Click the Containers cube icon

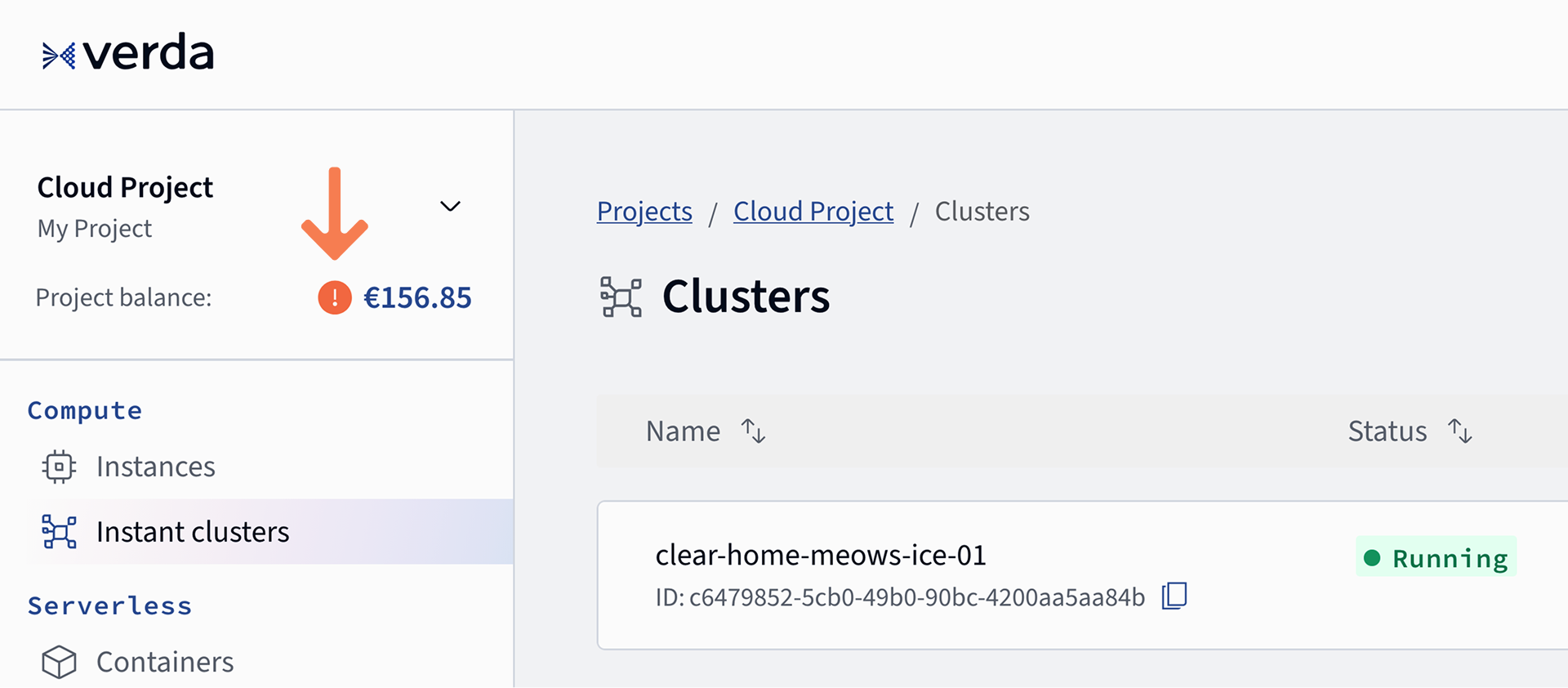pyautogui.click(x=59, y=662)
